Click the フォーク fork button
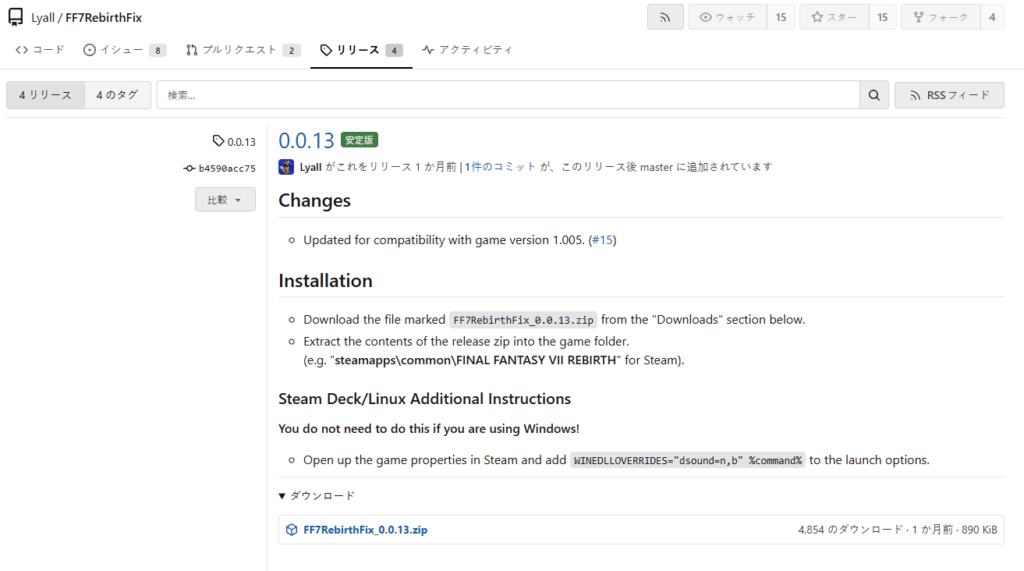Screen dimensions: 1024x571 [941, 17]
